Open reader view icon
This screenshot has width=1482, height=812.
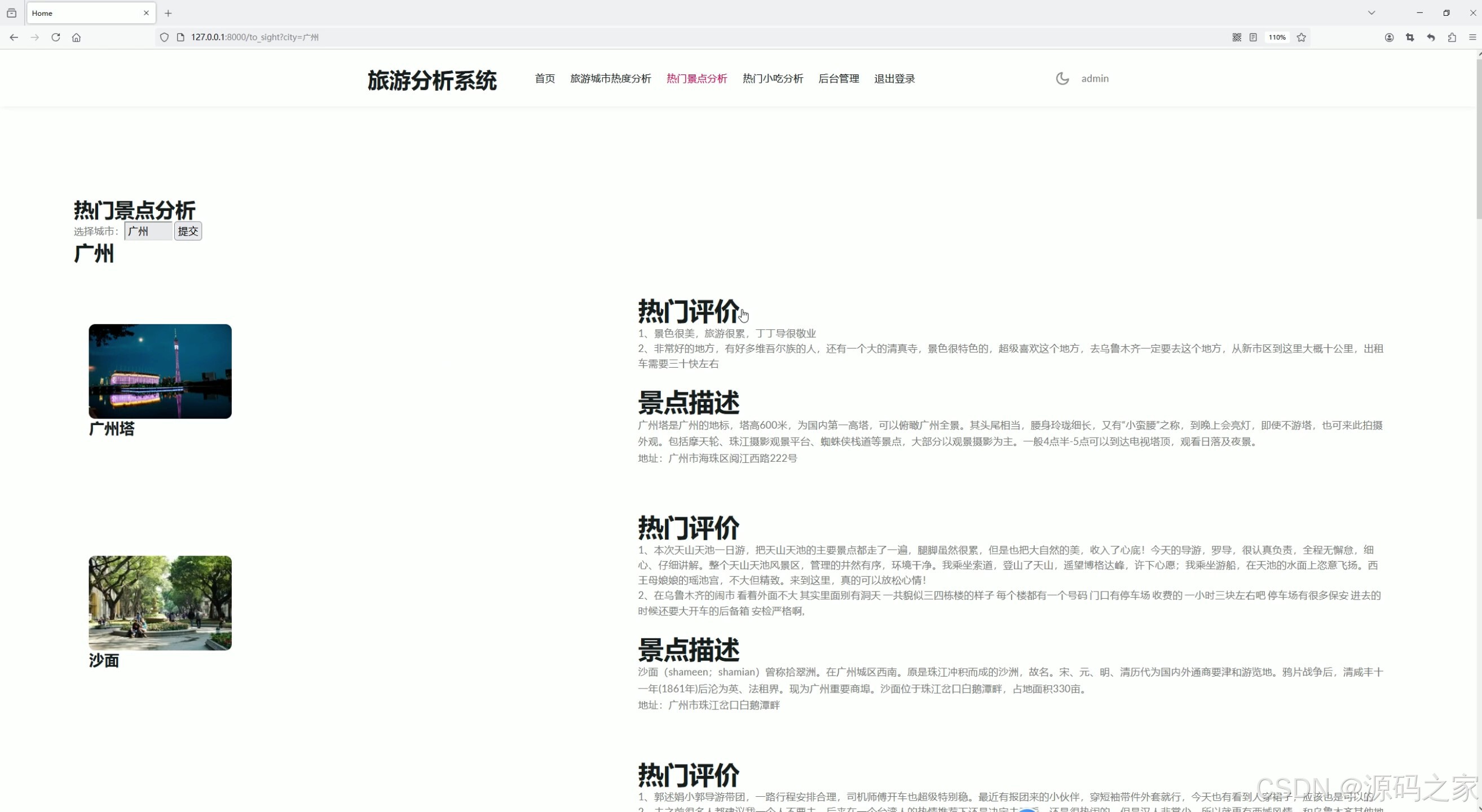(x=1253, y=37)
